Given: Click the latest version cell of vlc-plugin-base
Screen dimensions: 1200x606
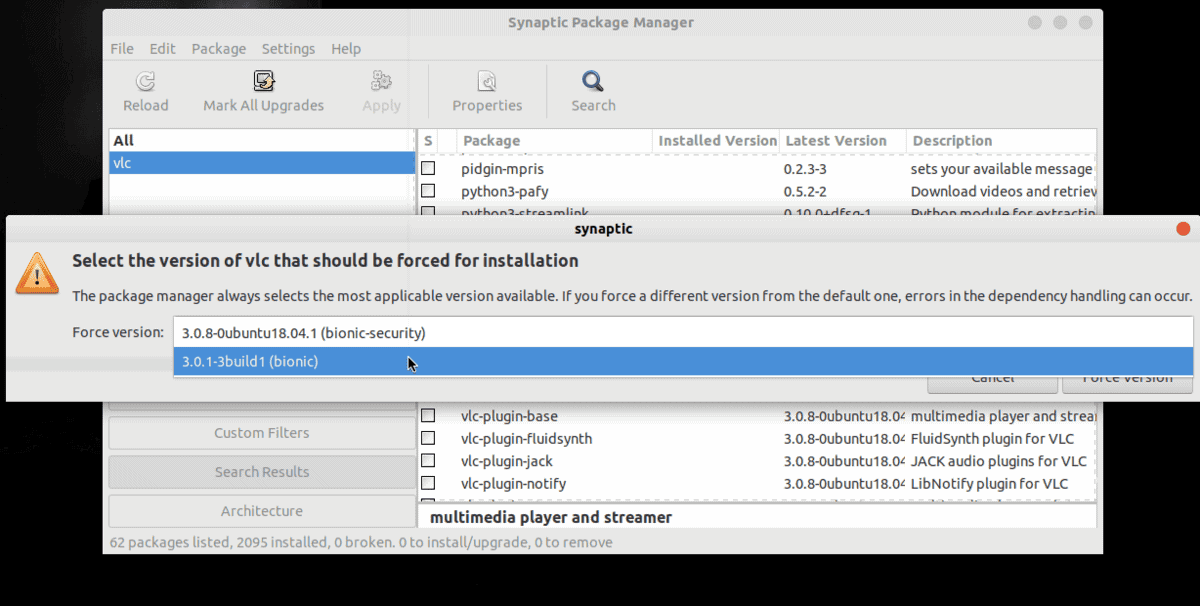Looking at the screenshot, I should [x=844, y=416].
